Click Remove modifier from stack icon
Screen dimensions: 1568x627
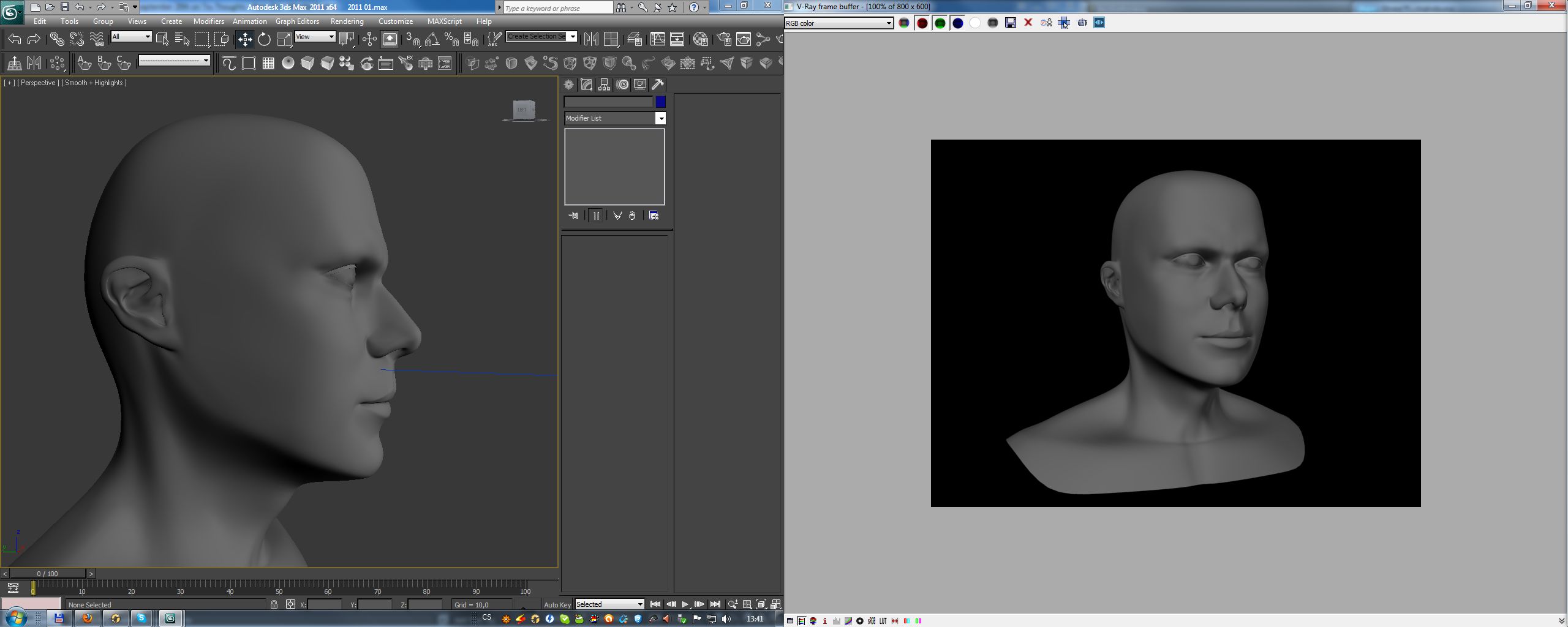(x=632, y=216)
